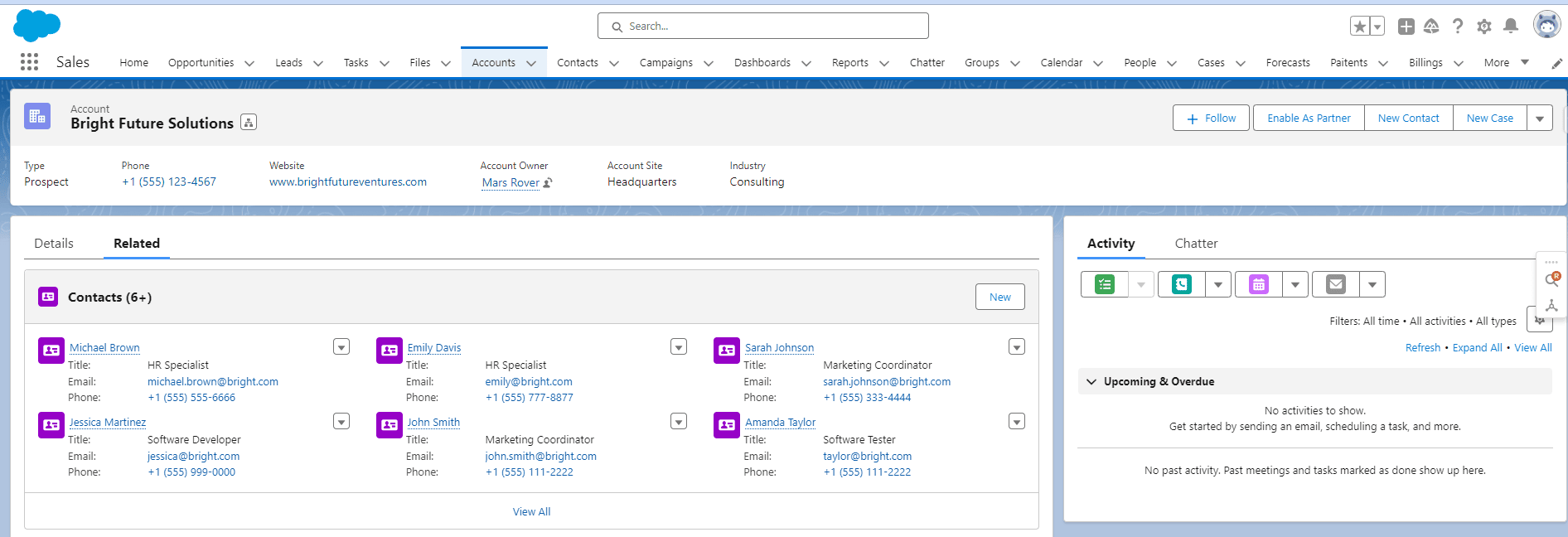Click the global Search field

tap(762, 26)
